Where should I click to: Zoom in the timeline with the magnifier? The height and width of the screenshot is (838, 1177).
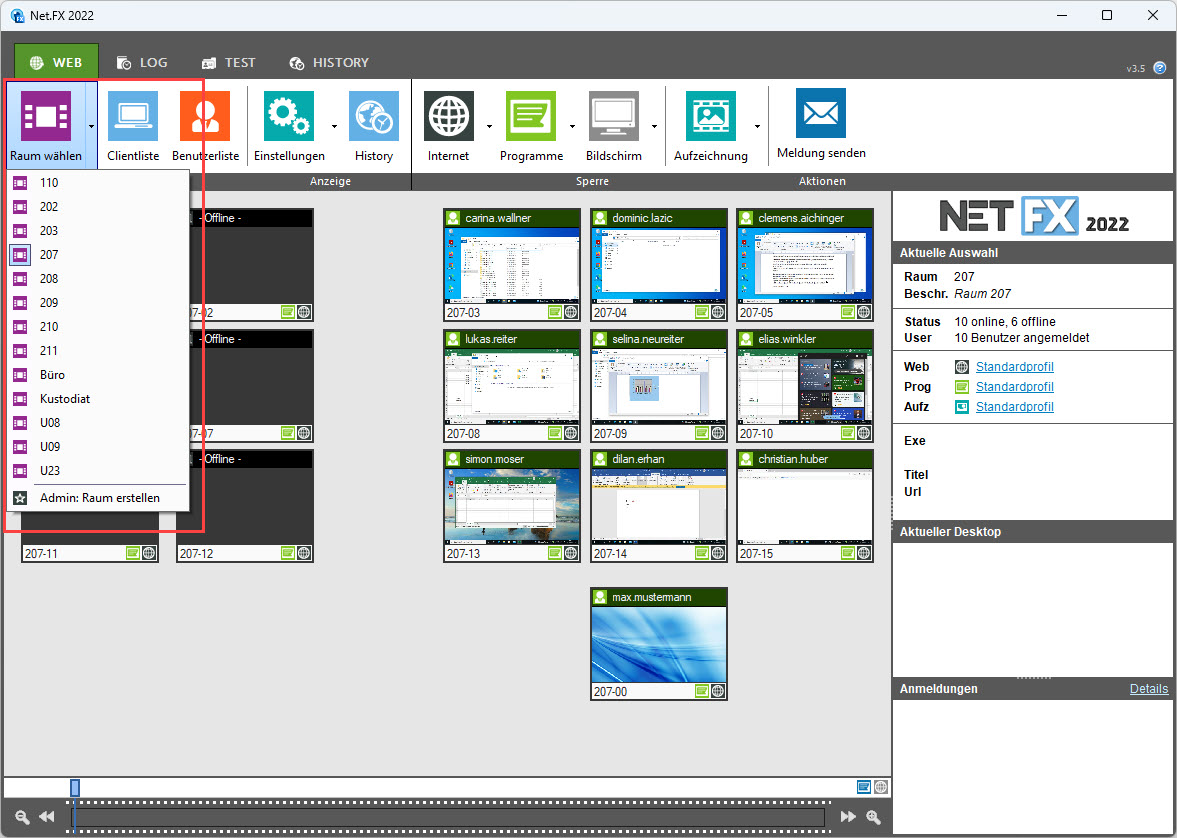click(873, 816)
